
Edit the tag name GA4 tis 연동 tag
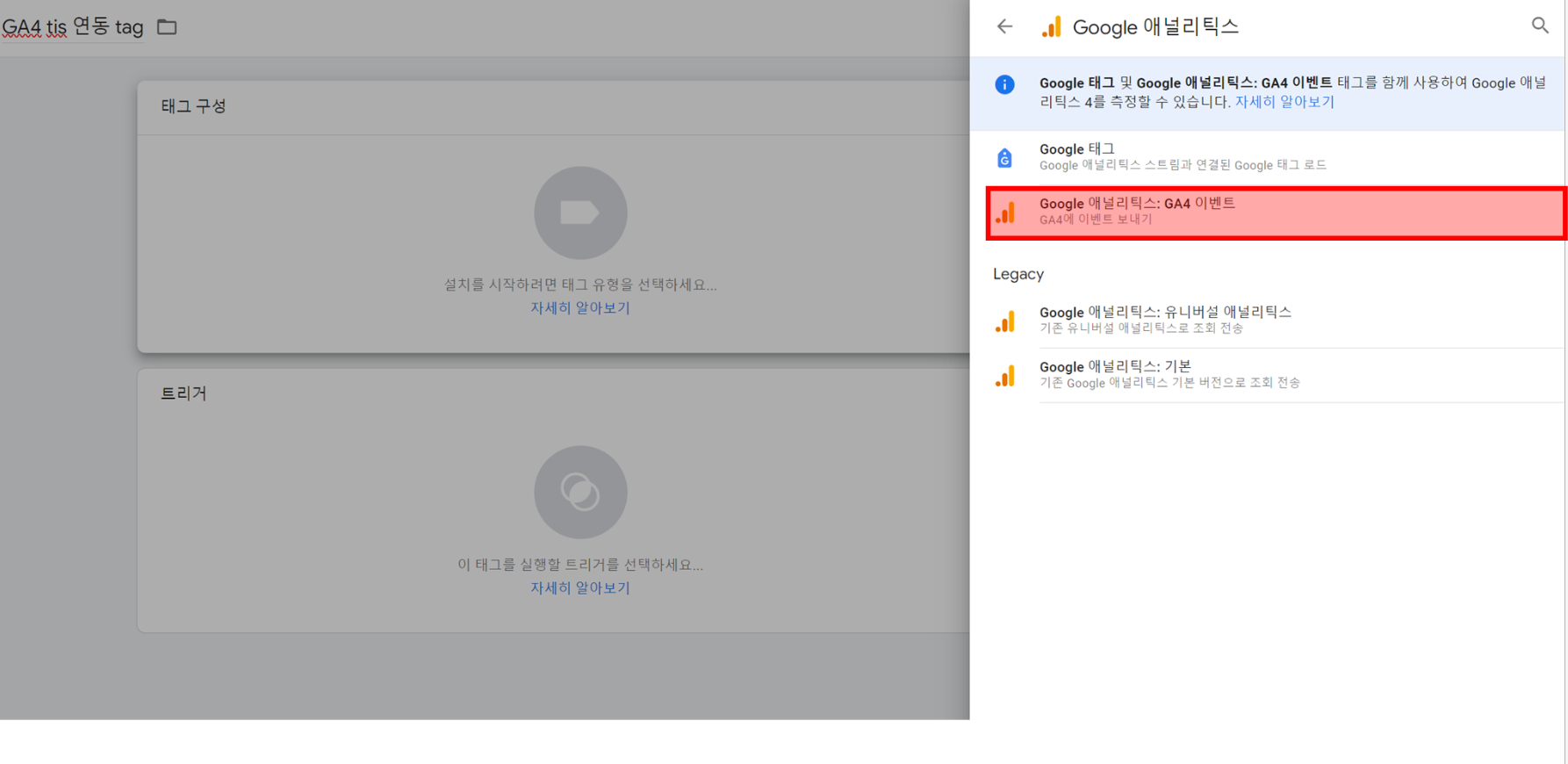click(72, 27)
